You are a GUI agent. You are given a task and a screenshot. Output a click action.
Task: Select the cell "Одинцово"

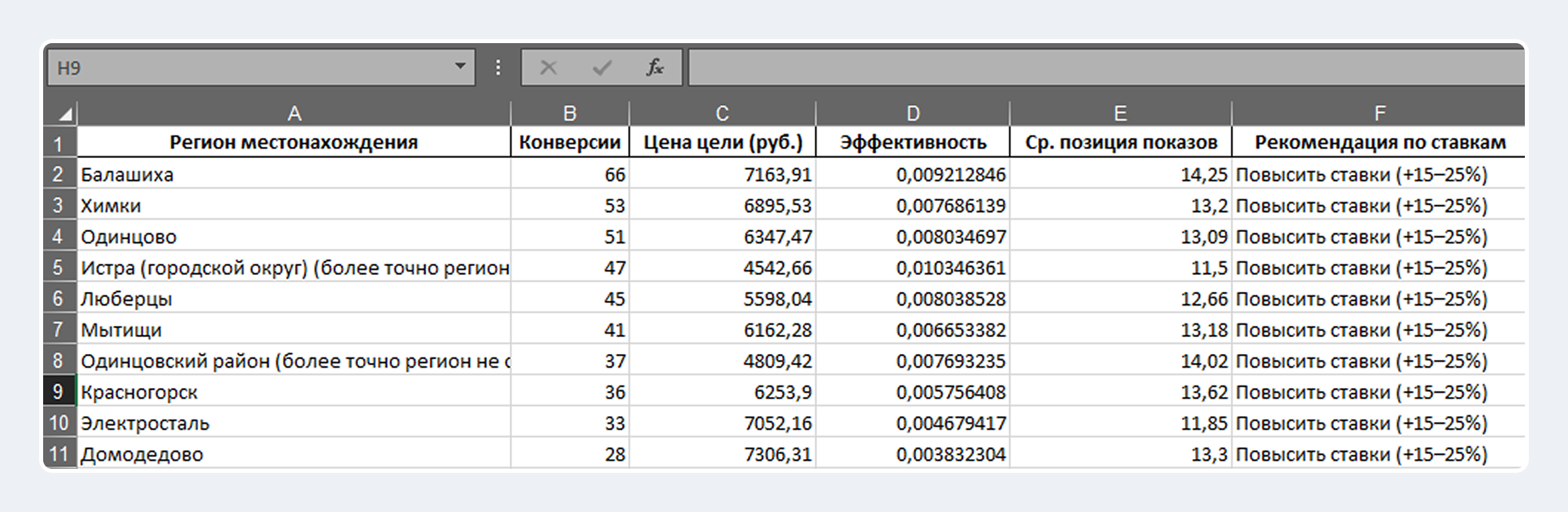point(294,236)
